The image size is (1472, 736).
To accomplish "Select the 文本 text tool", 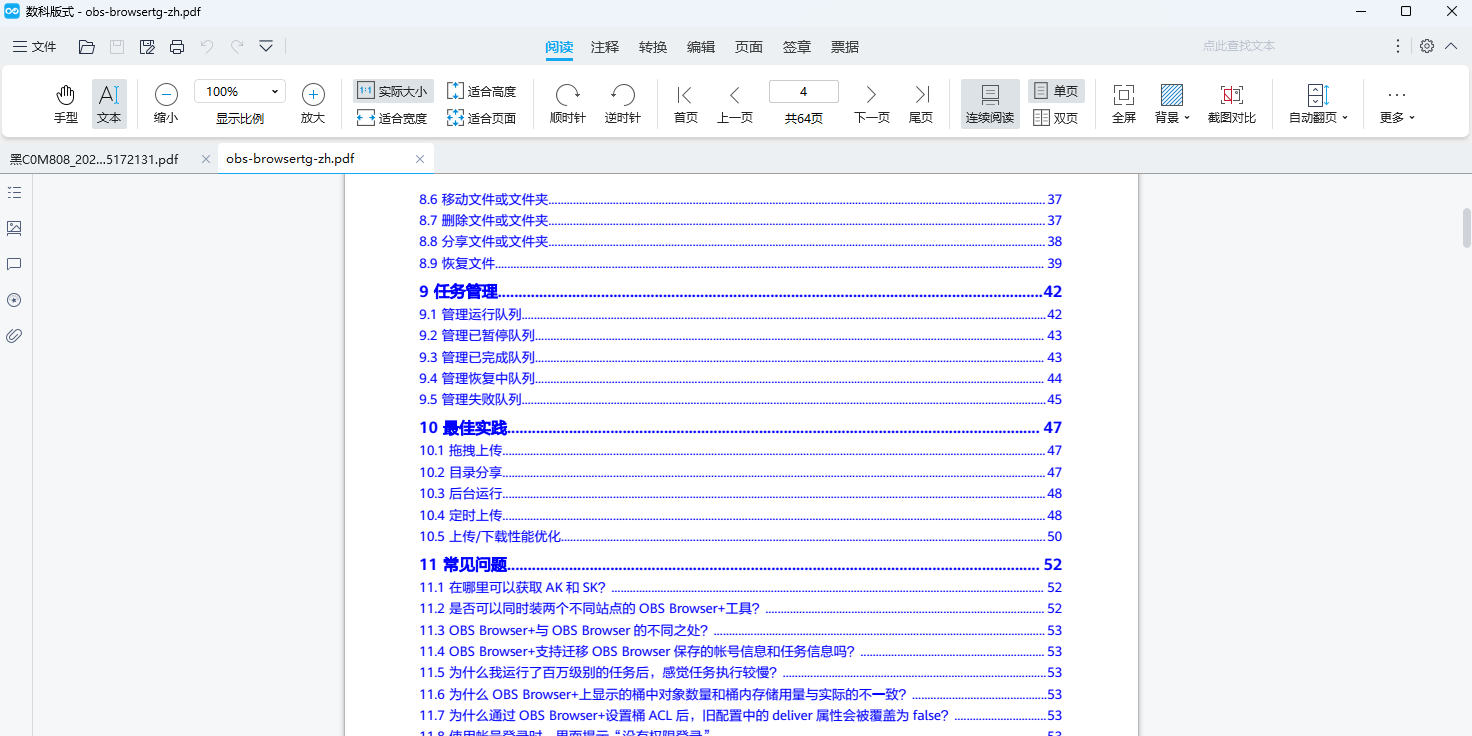I will (109, 104).
